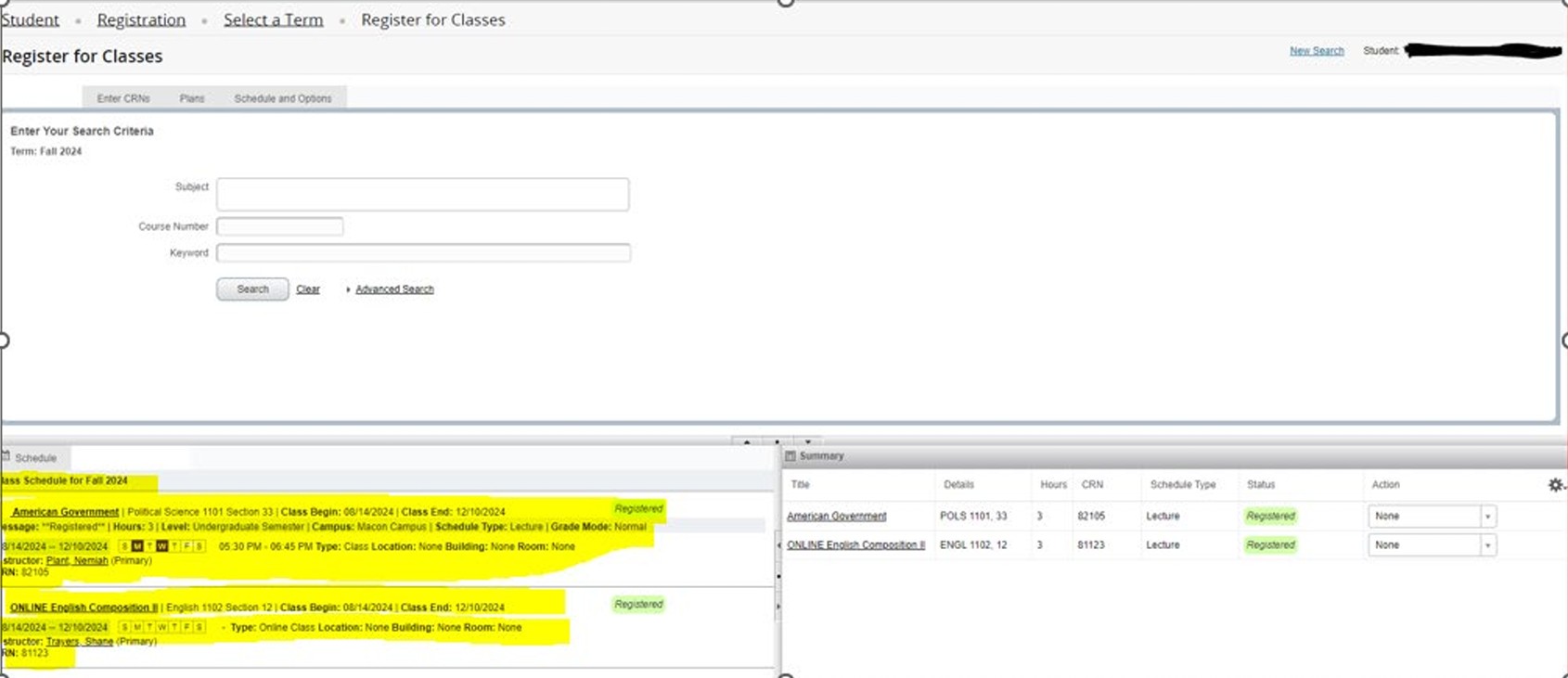The width and height of the screenshot is (1568, 678).
Task: Click the Course Number field
Action: point(279,226)
